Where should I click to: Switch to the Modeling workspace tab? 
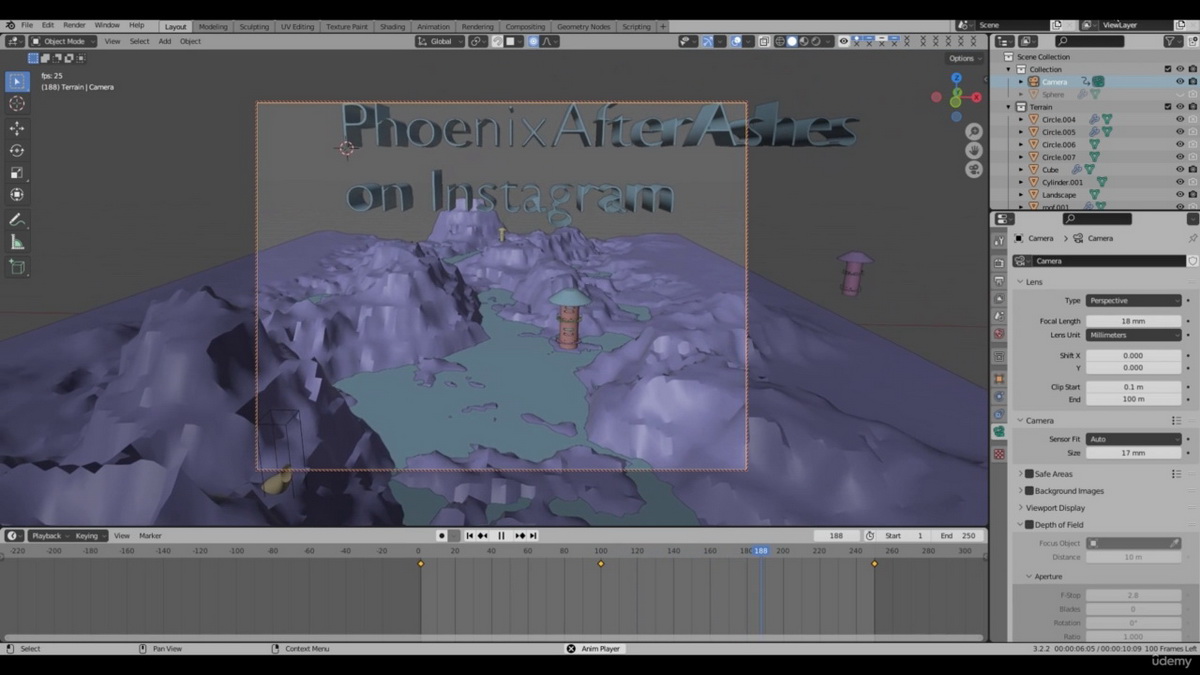click(x=212, y=27)
